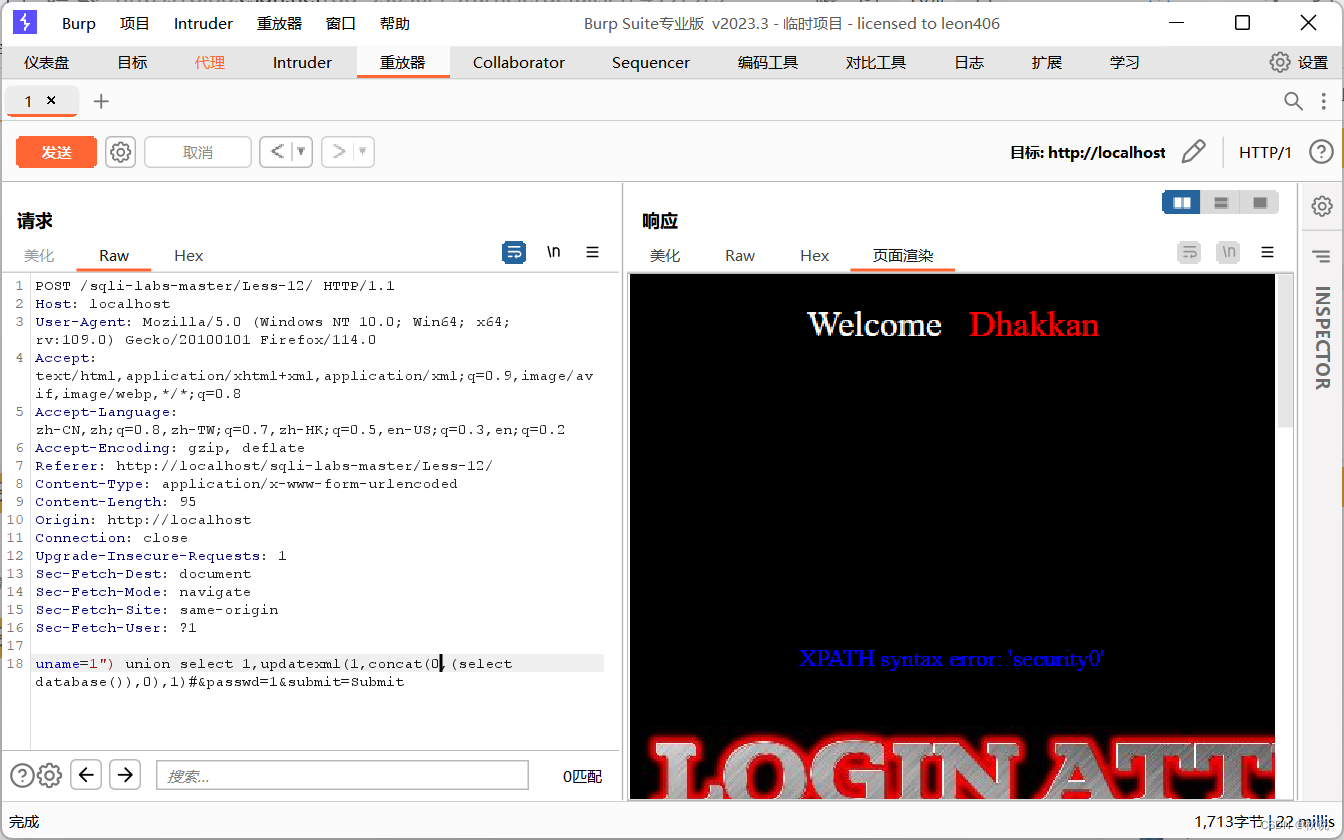
Task: Click Inspector list filter icon
Action: [1322, 257]
